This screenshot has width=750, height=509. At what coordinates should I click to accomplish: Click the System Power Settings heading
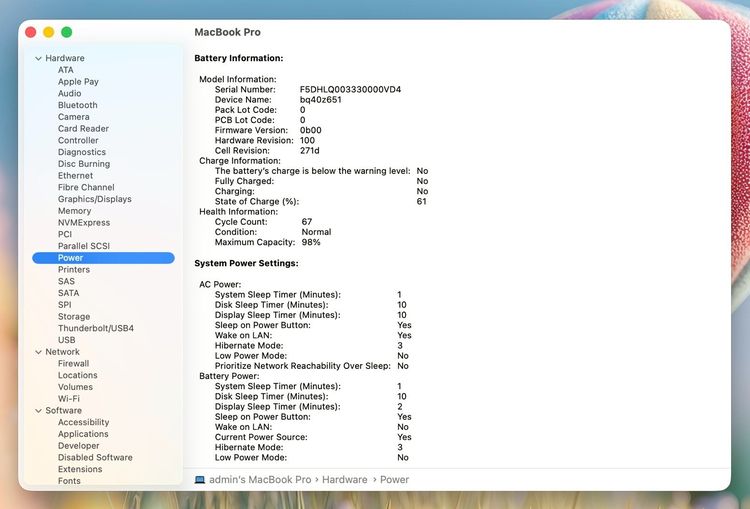pos(246,264)
